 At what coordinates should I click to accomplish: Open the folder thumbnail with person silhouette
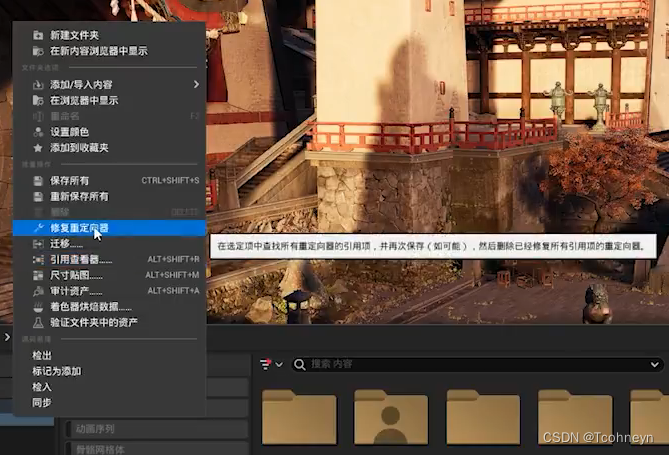click(x=391, y=417)
